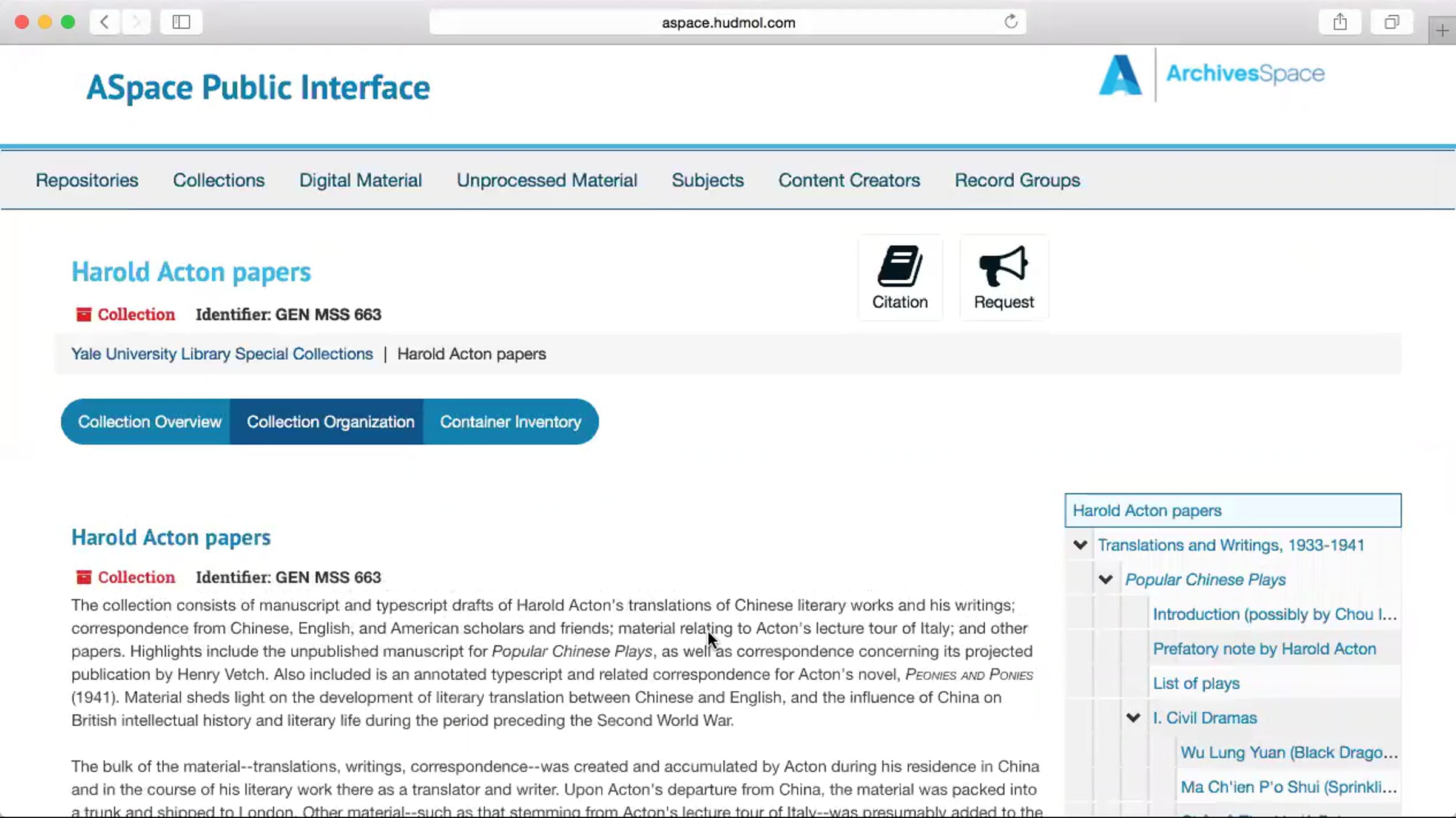Reload the page with the refresh icon
1456x818 pixels.
[1011, 22]
